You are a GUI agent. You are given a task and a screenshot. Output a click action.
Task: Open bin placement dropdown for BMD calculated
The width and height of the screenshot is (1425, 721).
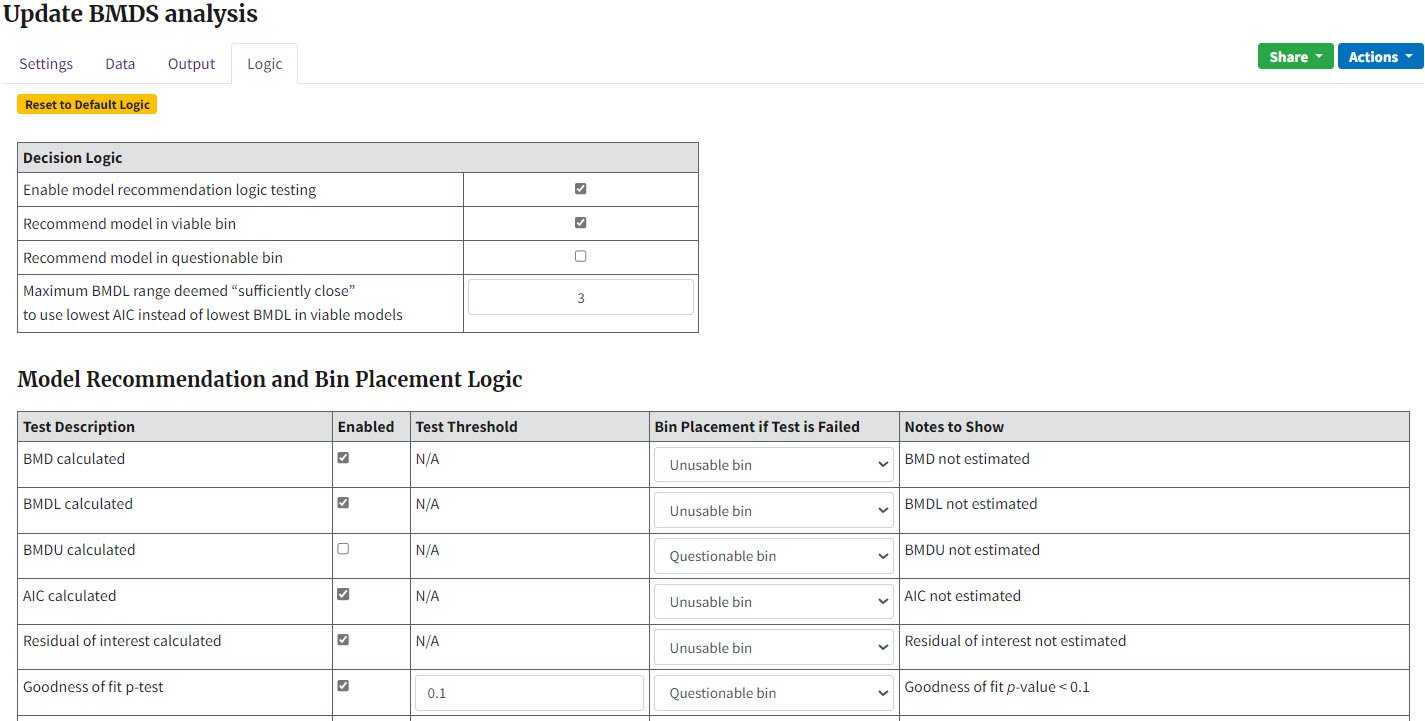pos(772,464)
